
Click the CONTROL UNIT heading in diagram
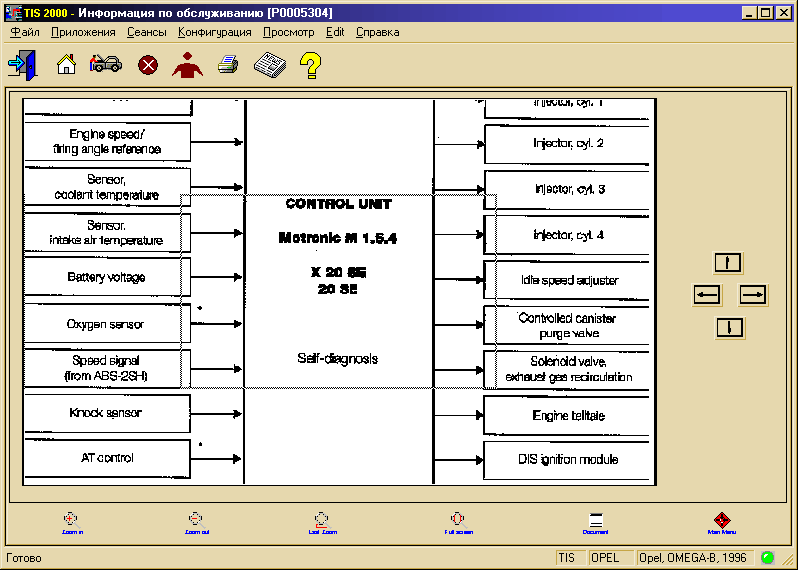pyautogui.click(x=339, y=204)
